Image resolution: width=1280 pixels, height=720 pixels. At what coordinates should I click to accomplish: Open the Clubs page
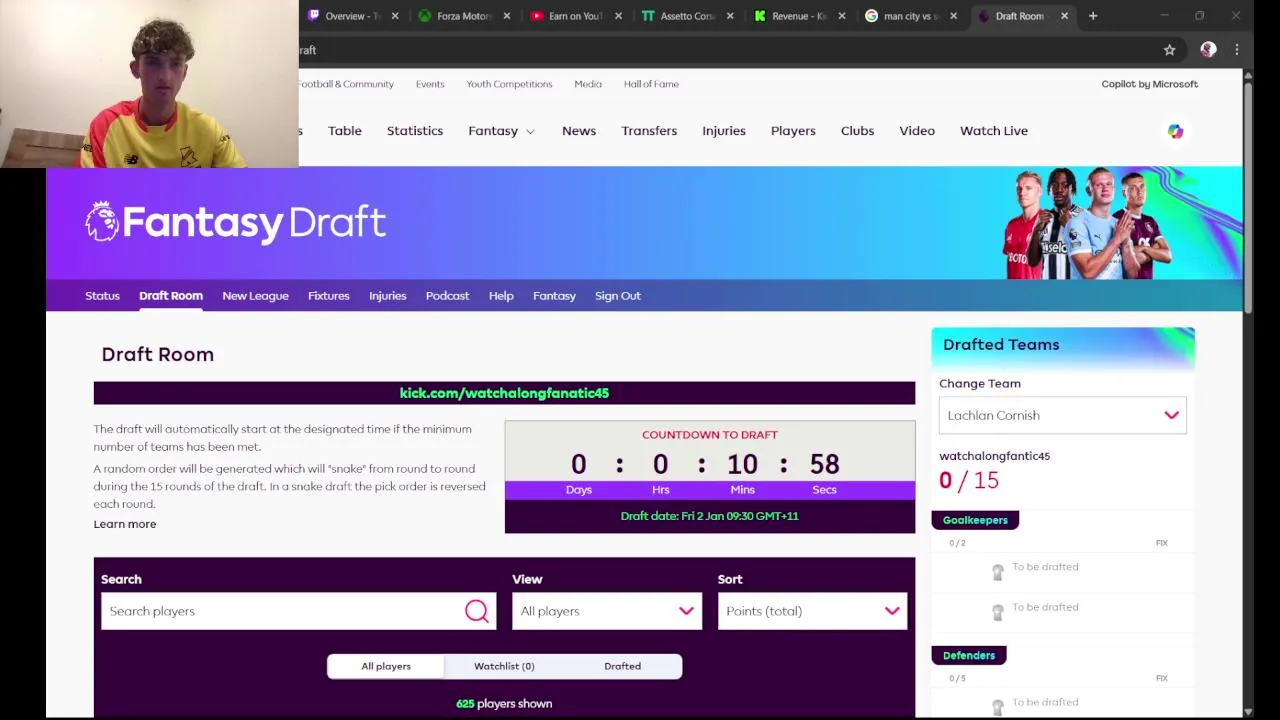click(x=857, y=131)
